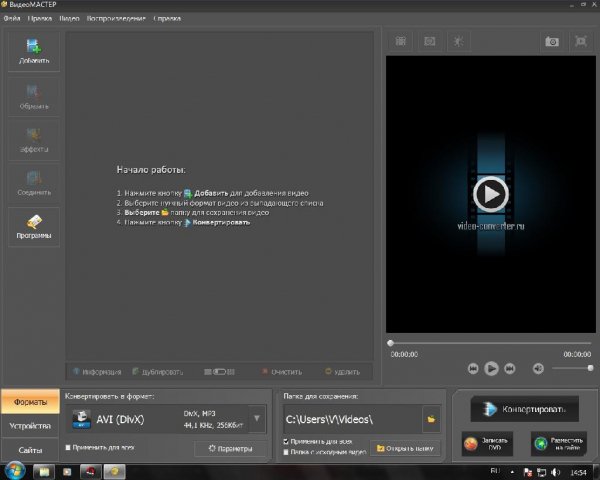This screenshot has height=480, width=600.
Task: Open the Программы sidebar item
Action: pyautogui.click(x=34, y=227)
